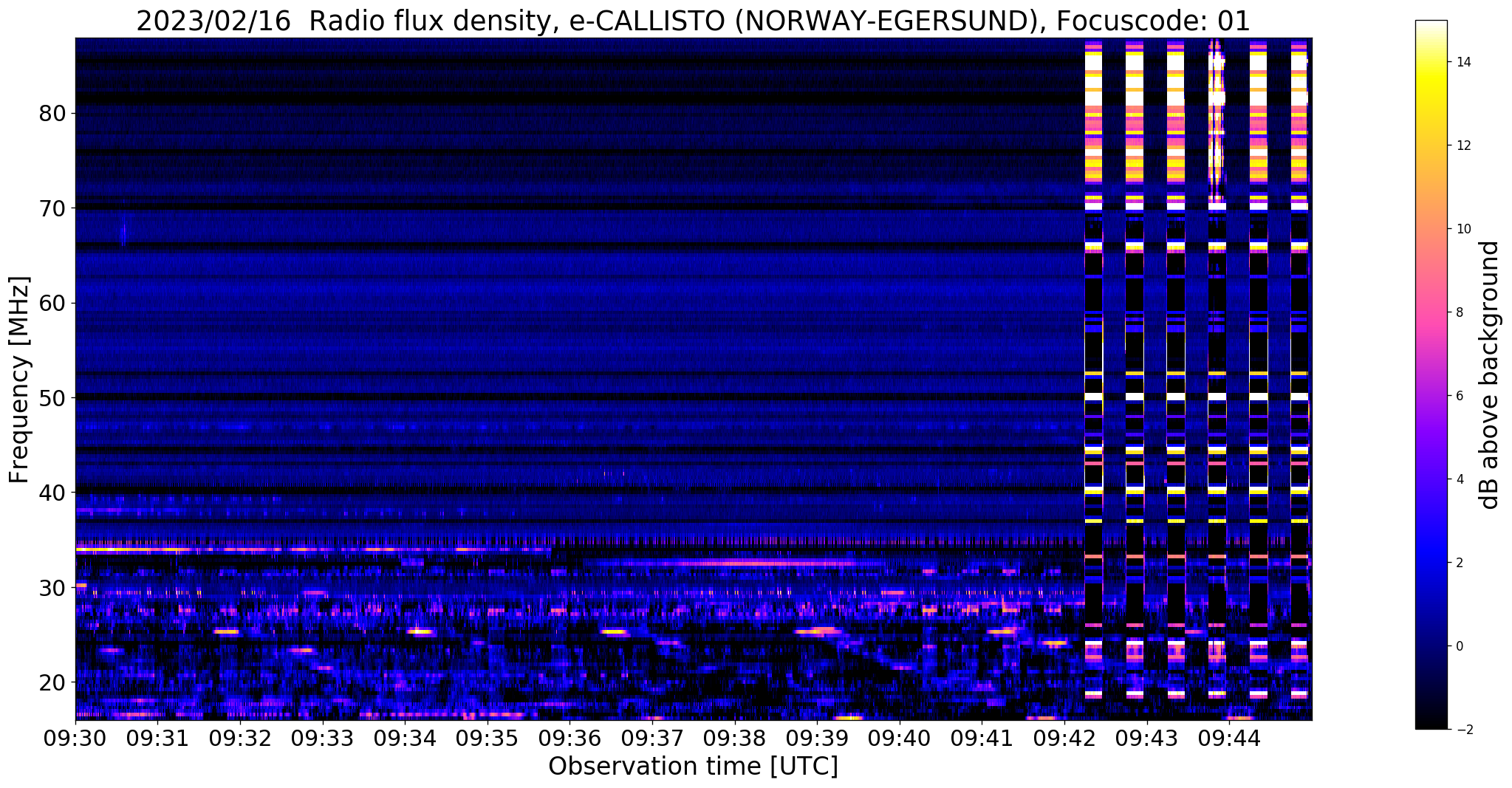Click the 09:31 time tick label

157,739
